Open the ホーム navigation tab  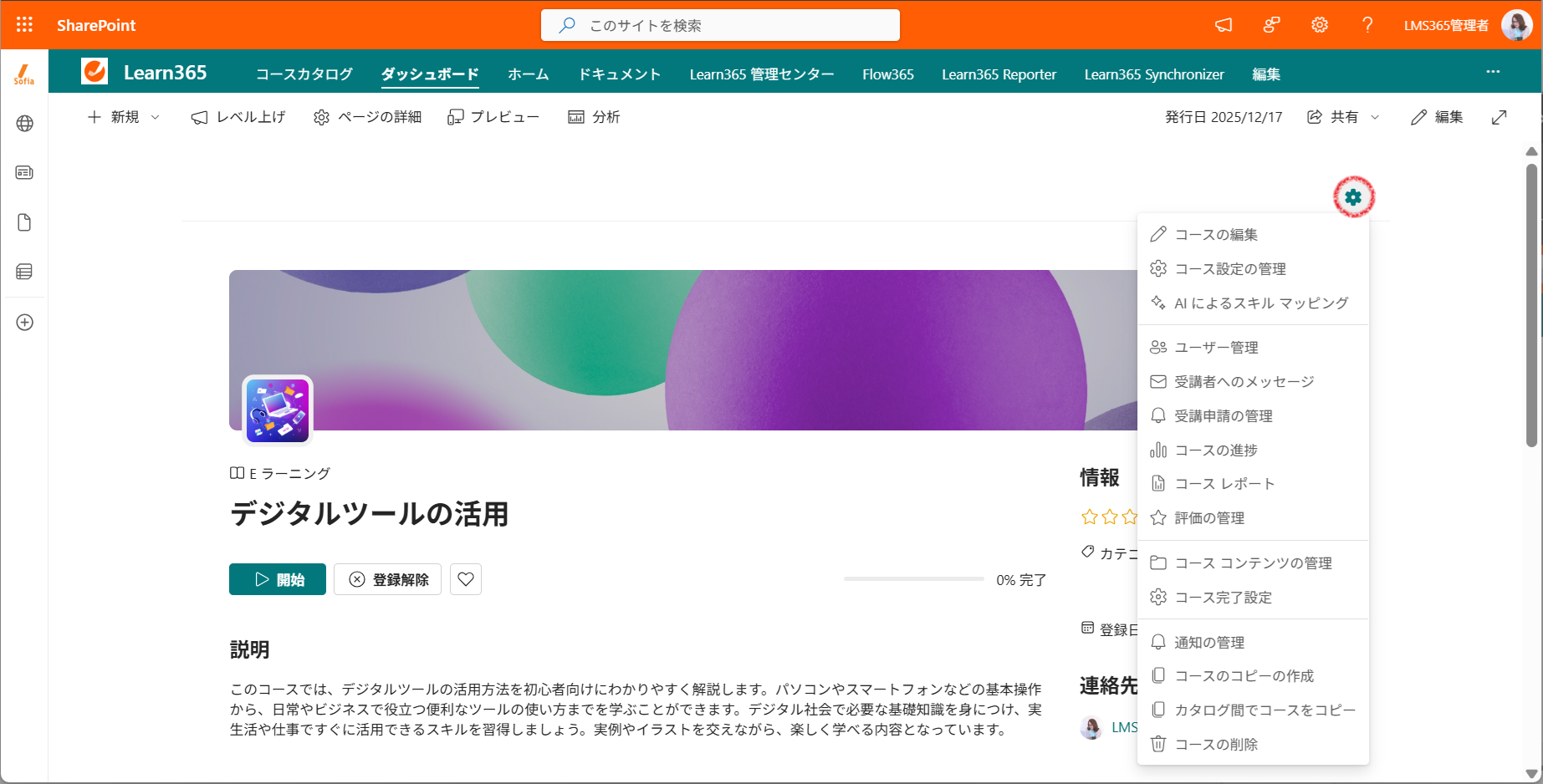point(529,74)
